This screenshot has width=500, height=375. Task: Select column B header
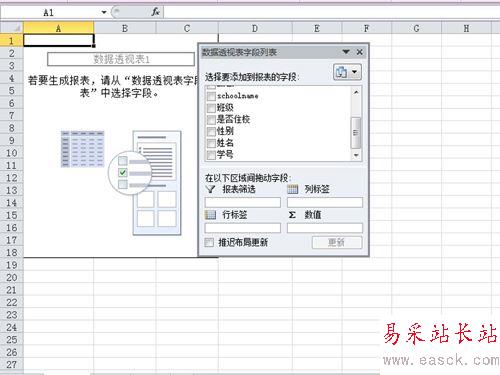pyautogui.click(x=125, y=28)
